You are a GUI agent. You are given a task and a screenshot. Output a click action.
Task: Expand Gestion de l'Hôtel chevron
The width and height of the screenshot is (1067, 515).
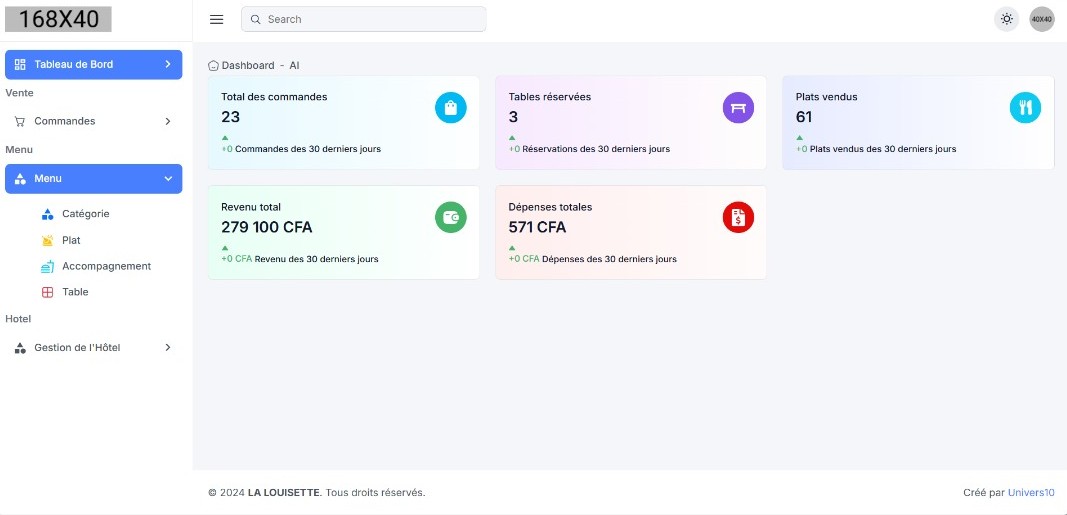[168, 348]
